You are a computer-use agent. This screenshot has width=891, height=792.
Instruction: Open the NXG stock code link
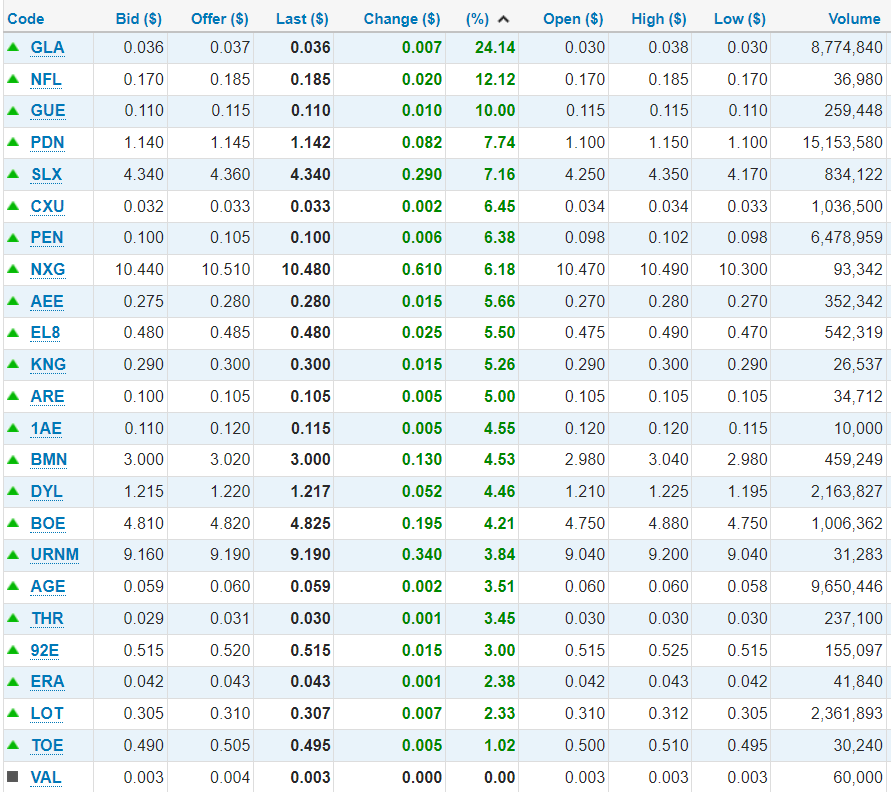coord(48,269)
